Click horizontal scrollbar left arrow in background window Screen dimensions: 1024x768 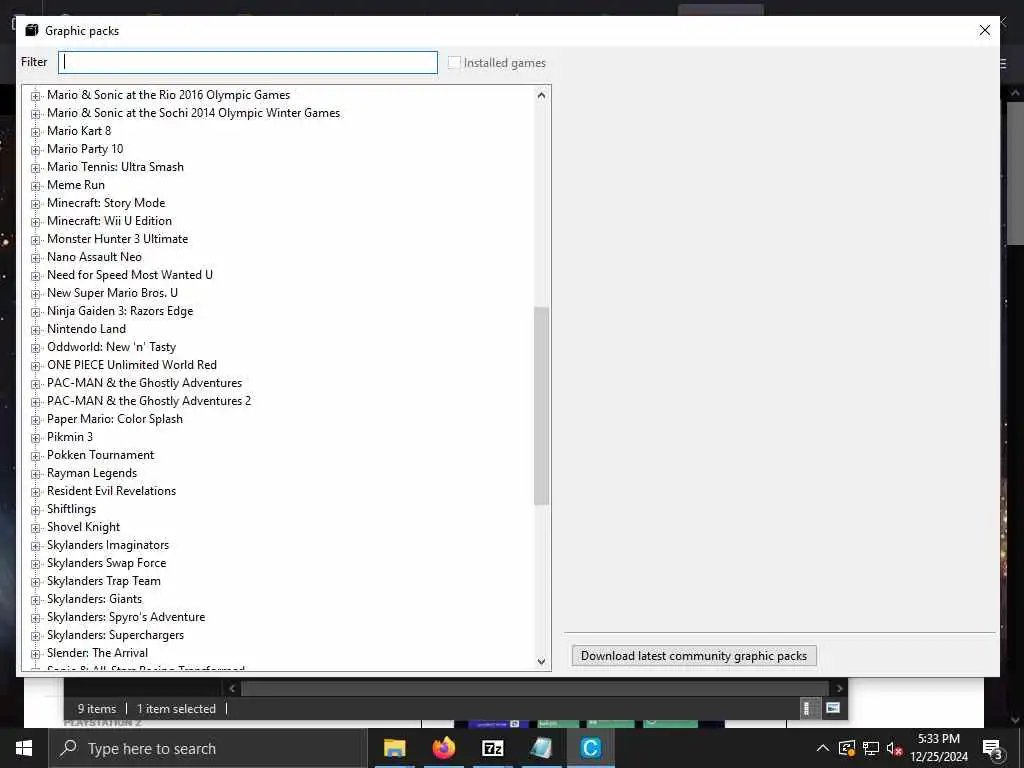coord(232,688)
